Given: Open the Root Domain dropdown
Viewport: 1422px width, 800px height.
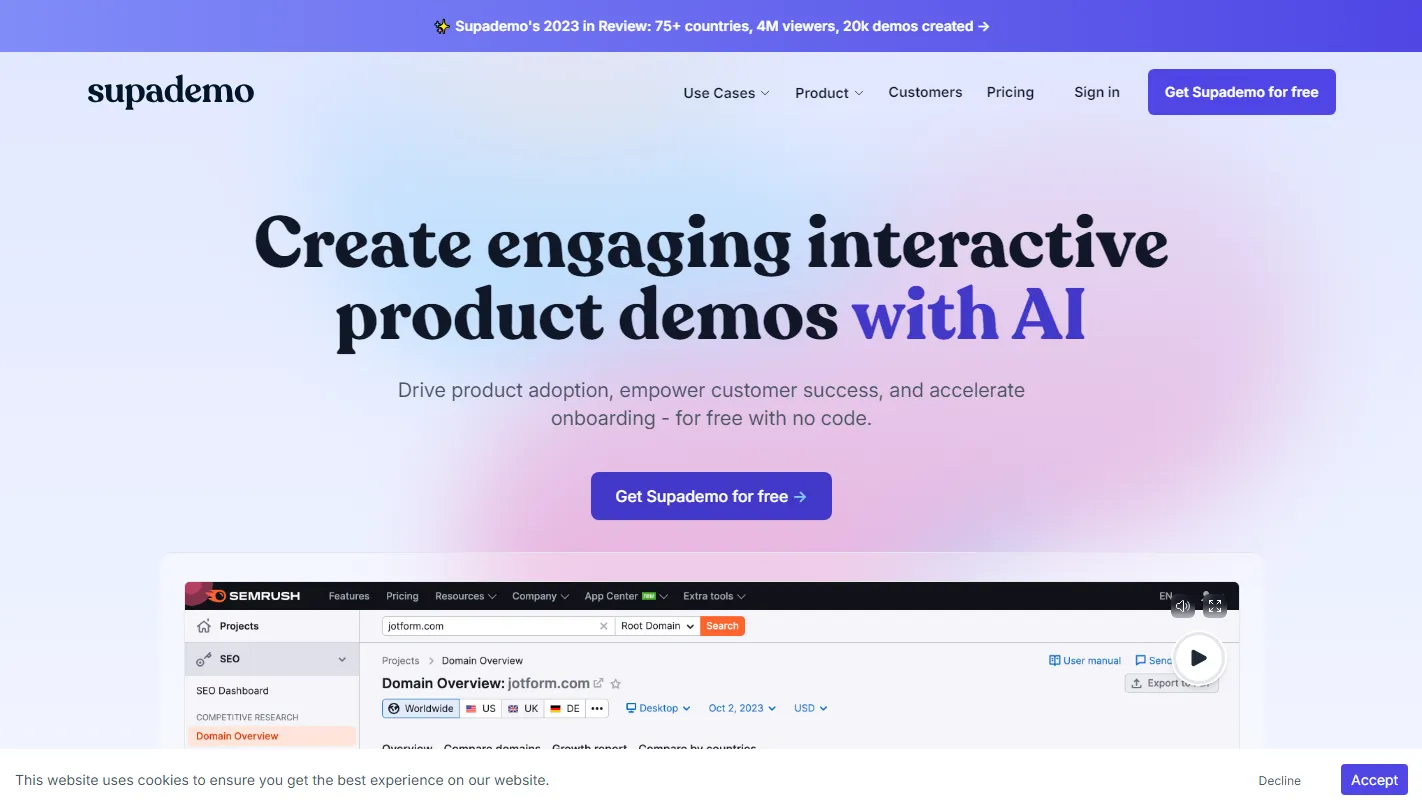Looking at the screenshot, I should 657,625.
